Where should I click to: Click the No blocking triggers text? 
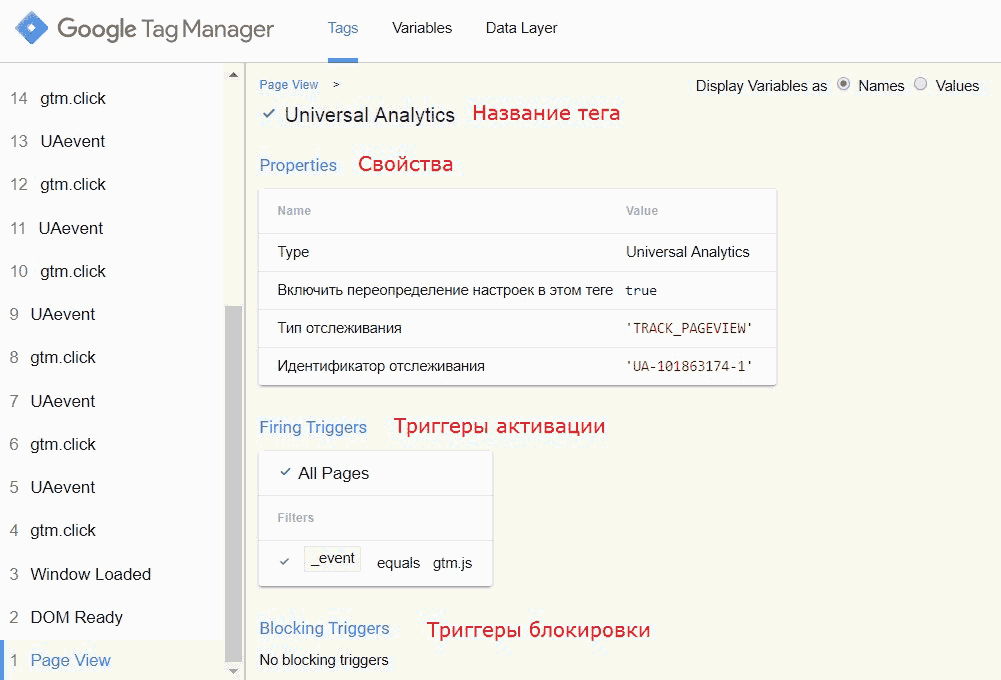coord(324,660)
